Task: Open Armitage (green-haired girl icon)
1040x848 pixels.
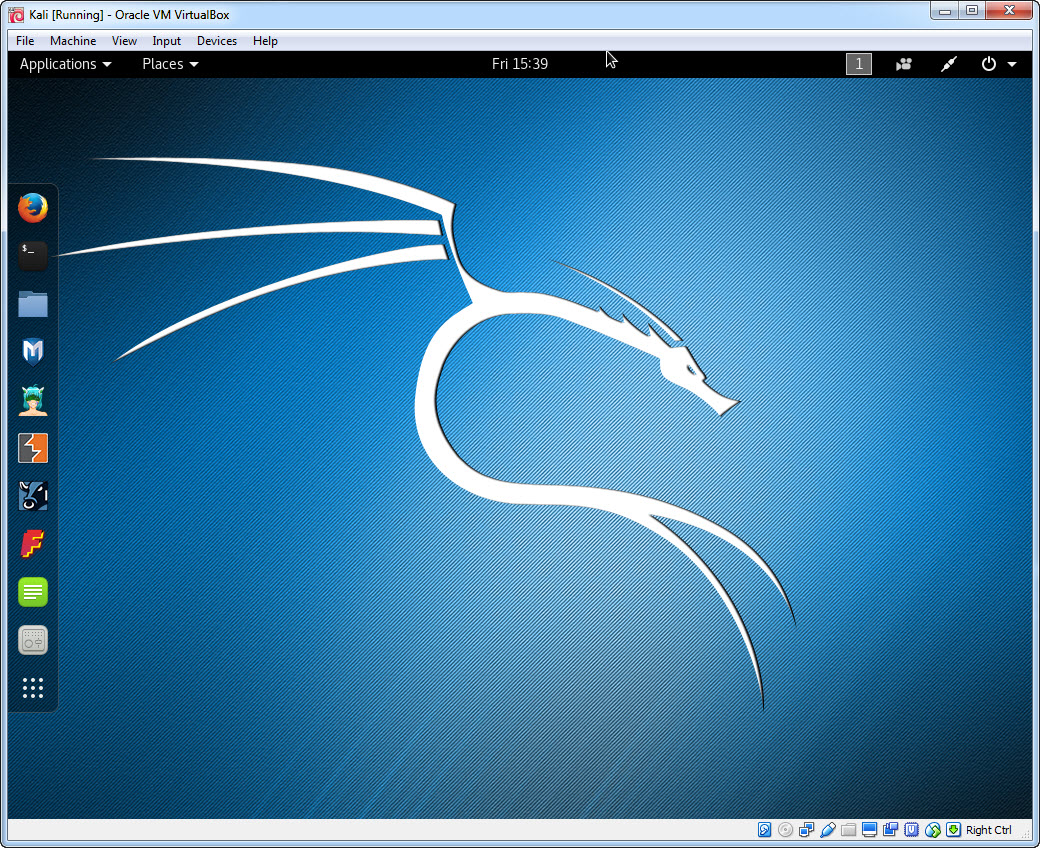Action: click(x=32, y=400)
